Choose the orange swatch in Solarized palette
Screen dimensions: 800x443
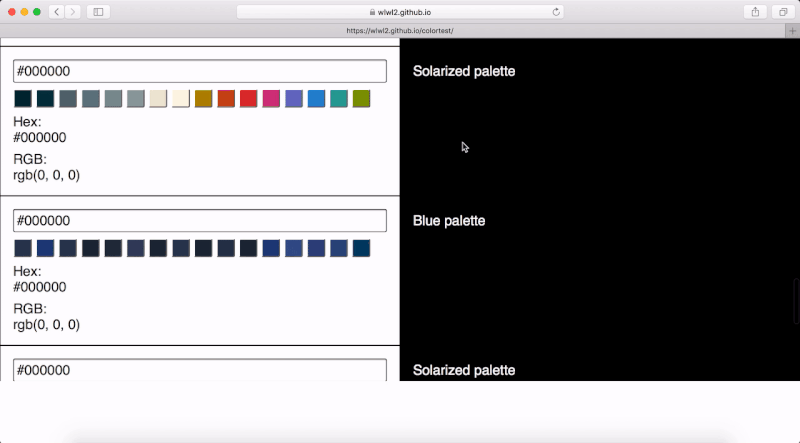point(226,98)
